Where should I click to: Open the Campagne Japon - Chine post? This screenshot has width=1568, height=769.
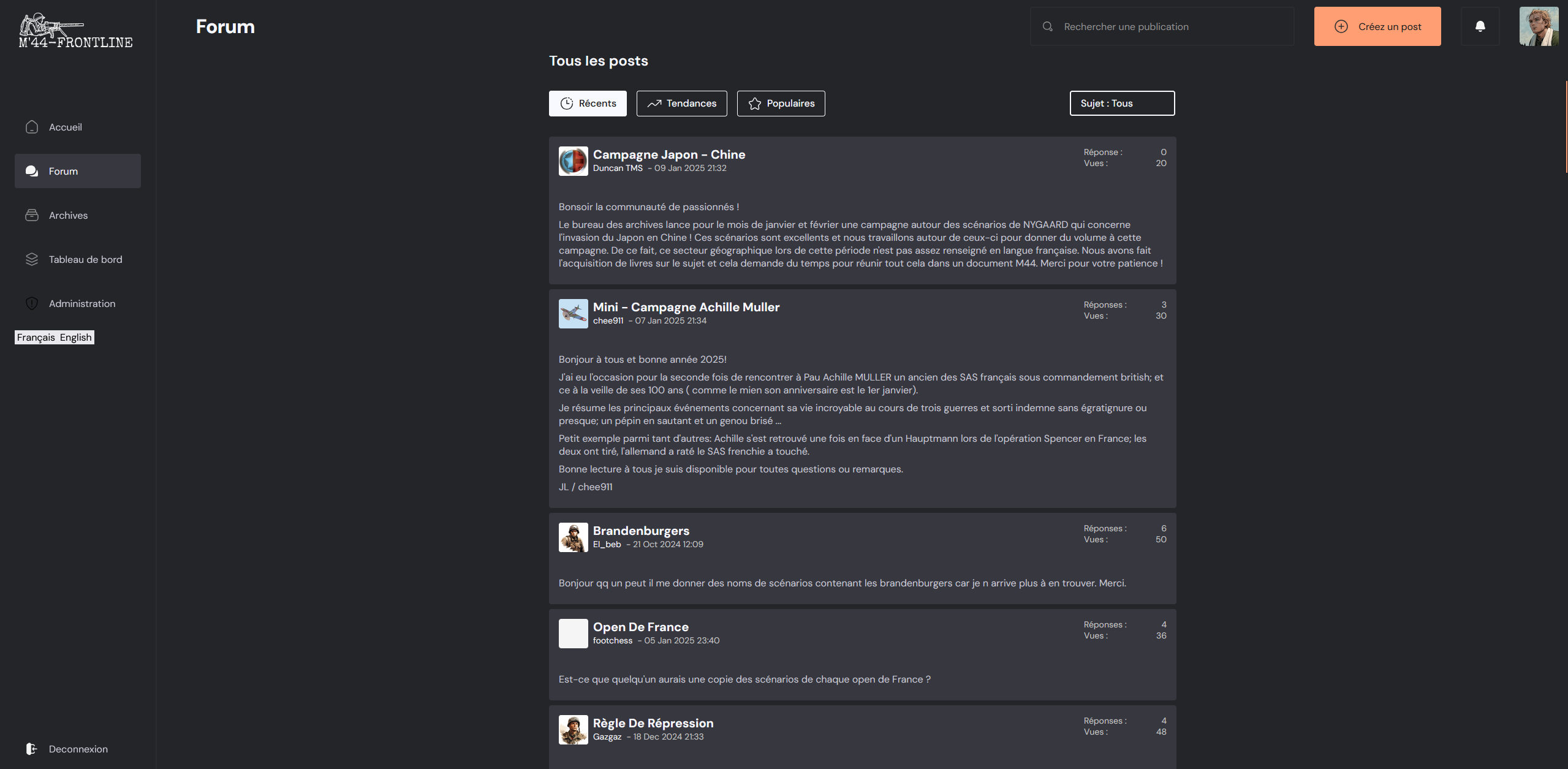(668, 154)
